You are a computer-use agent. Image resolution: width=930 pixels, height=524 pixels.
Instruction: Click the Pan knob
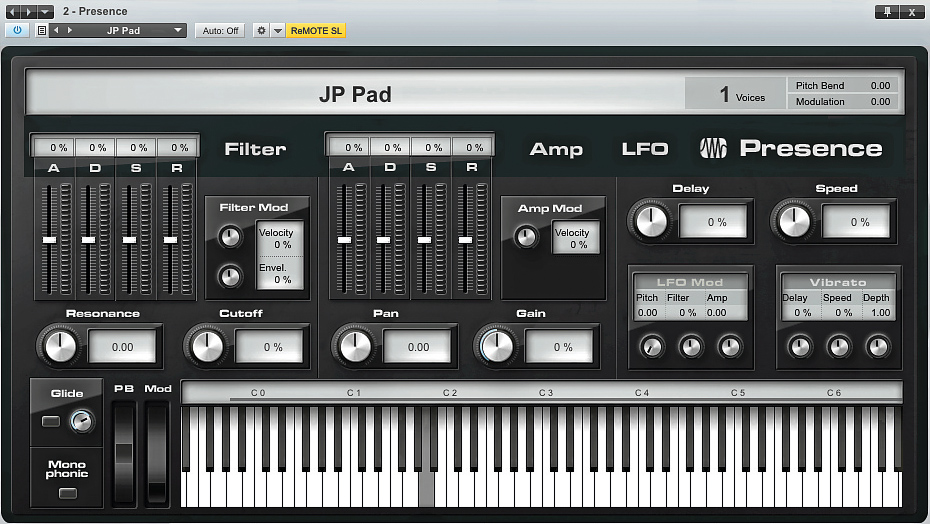pos(355,347)
